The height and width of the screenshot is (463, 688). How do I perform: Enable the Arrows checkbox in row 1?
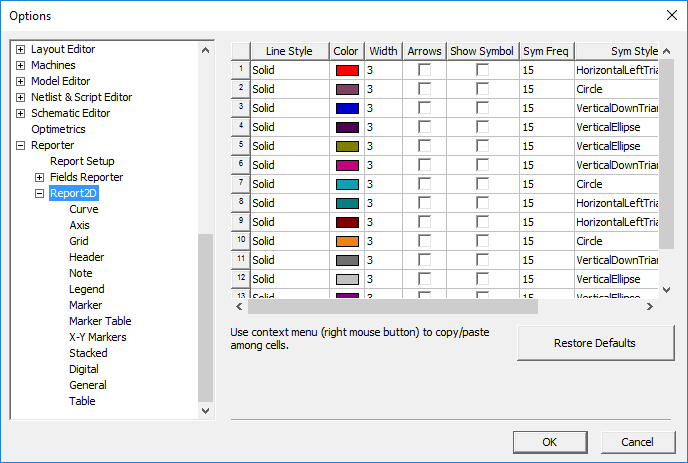(x=425, y=71)
